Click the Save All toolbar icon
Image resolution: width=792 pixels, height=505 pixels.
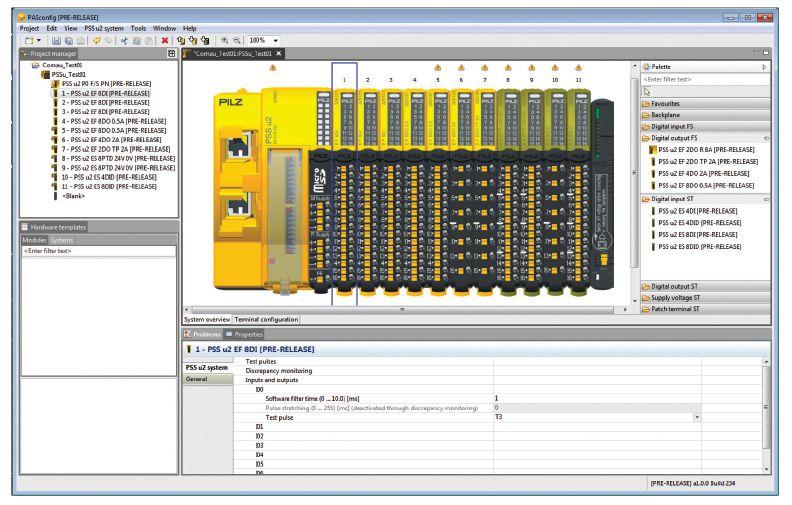[x=68, y=40]
